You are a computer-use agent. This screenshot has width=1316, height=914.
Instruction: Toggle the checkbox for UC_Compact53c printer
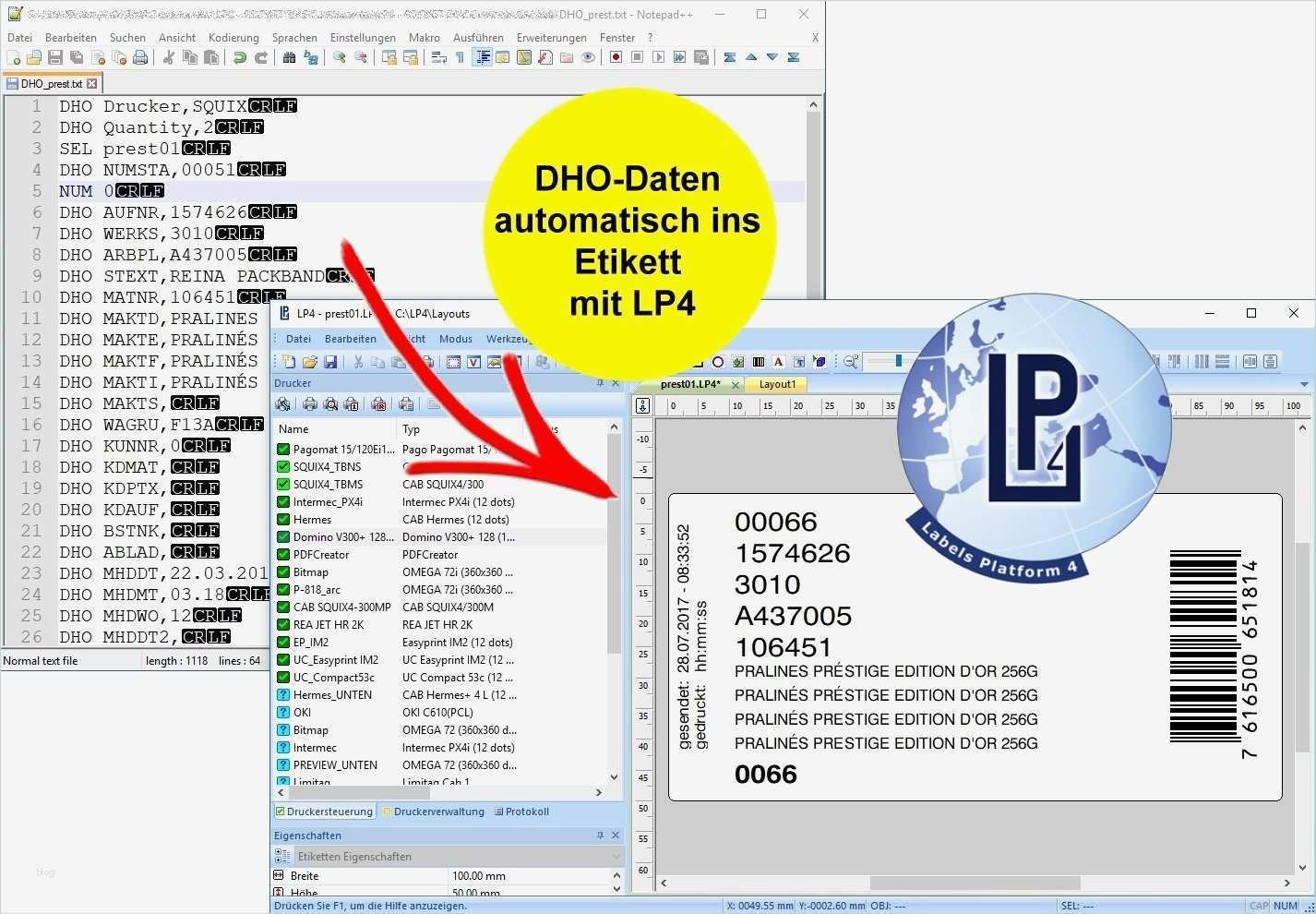(283, 678)
